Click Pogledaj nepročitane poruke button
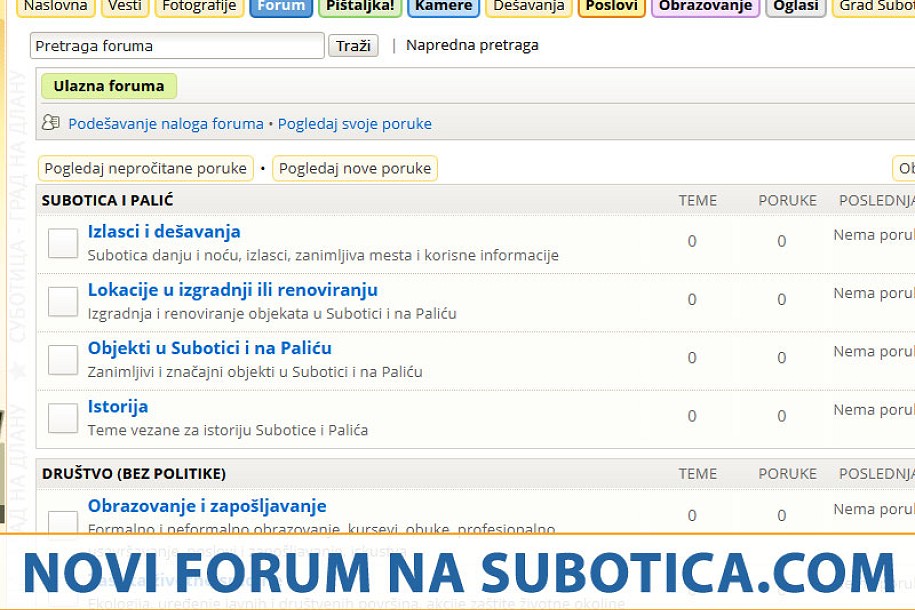The width and height of the screenshot is (915, 610). pos(146,168)
